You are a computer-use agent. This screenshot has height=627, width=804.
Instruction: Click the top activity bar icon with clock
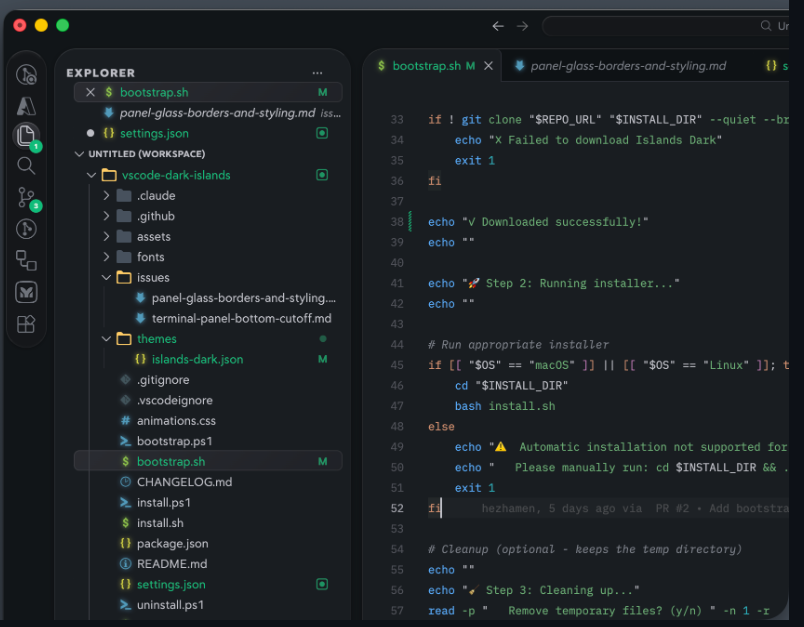(x=26, y=75)
